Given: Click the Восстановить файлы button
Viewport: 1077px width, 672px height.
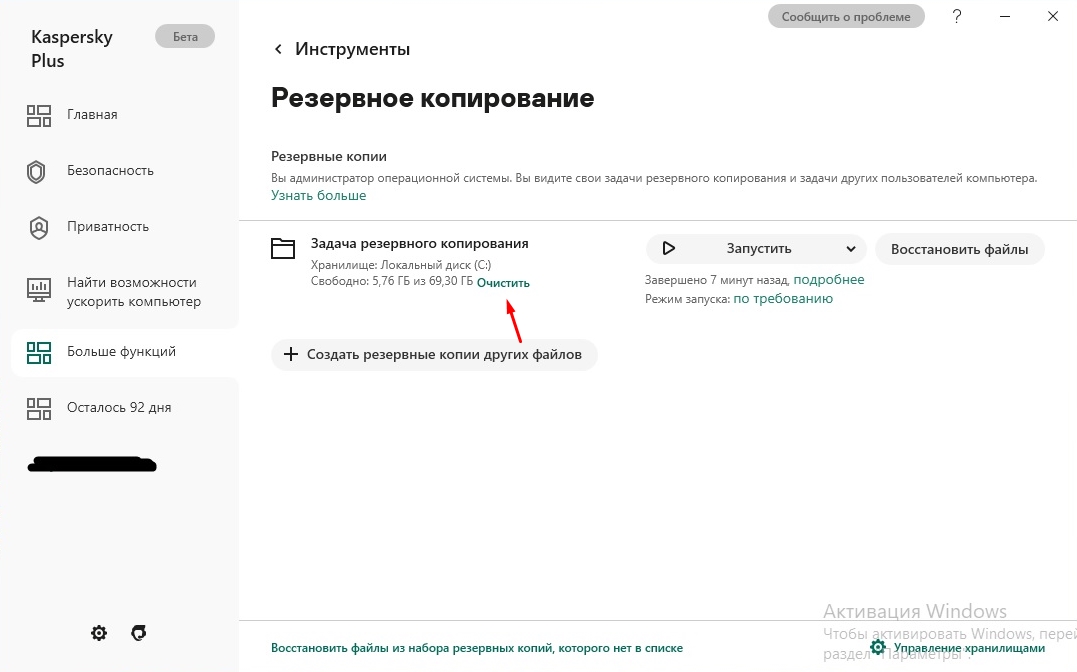Looking at the screenshot, I should [x=960, y=249].
